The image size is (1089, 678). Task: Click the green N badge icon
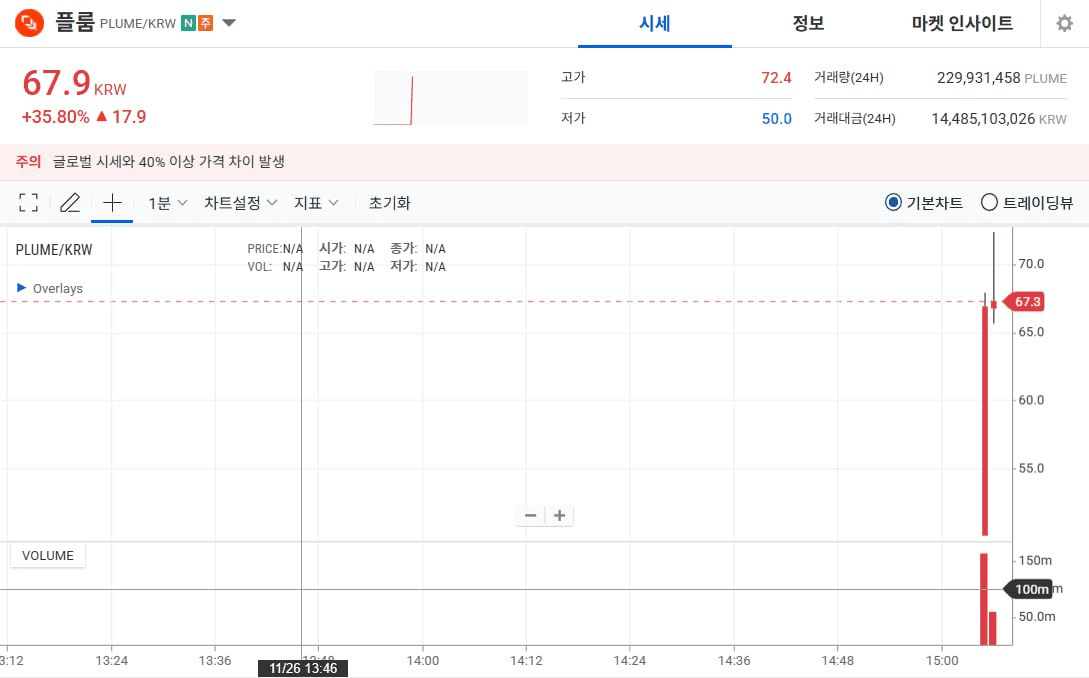coord(187,23)
